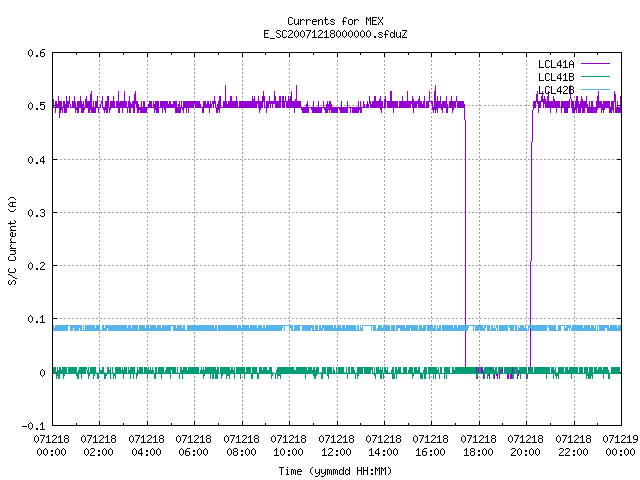
Task: Click the LCL41A legend label
Action: click(x=556, y=64)
